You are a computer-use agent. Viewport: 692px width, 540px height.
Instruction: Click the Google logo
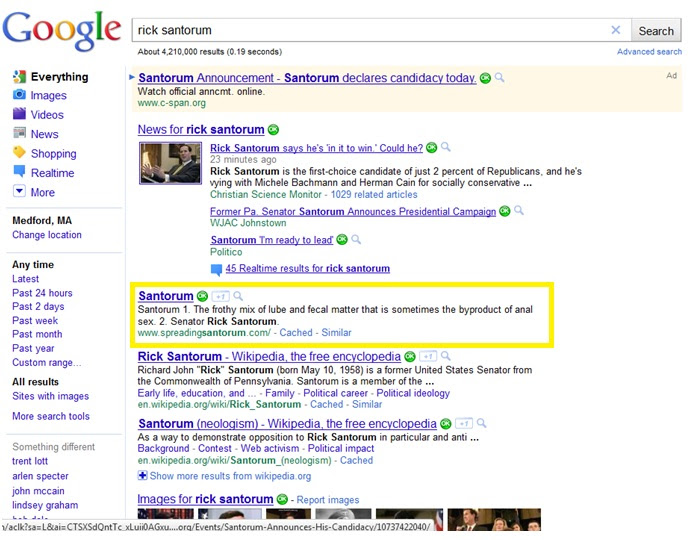point(62,30)
